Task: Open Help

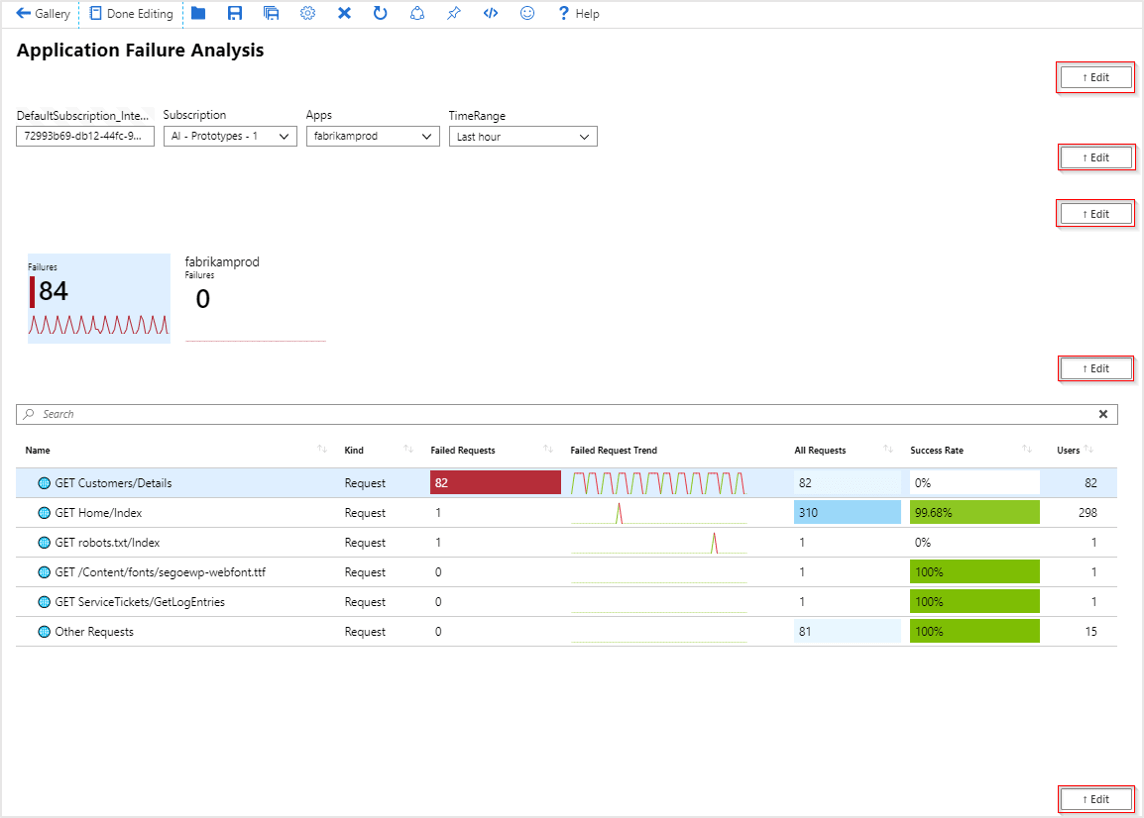Action: [578, 13]
